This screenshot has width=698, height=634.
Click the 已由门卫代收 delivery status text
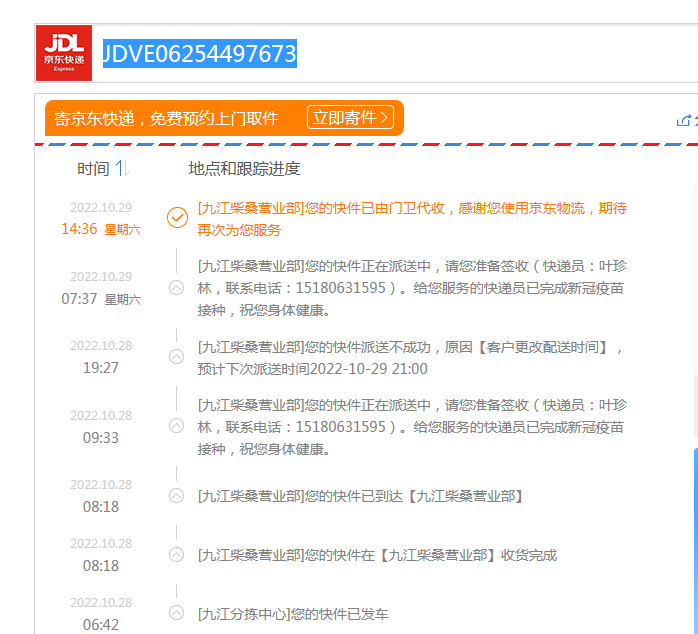412,219
